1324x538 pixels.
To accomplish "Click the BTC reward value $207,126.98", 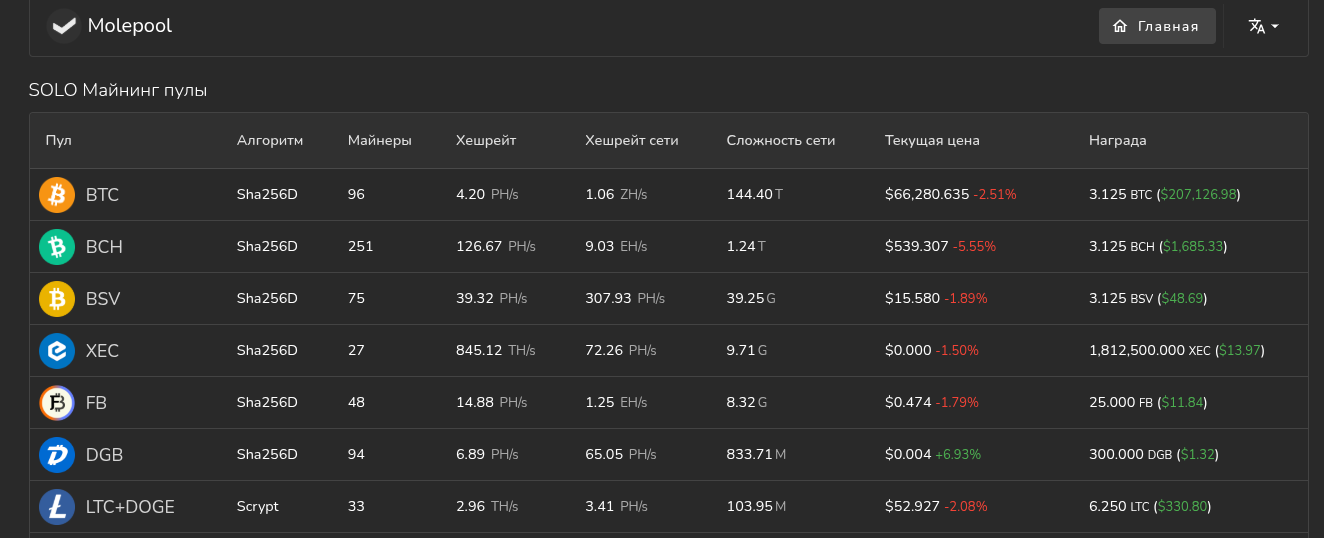I will [1199, 195].
